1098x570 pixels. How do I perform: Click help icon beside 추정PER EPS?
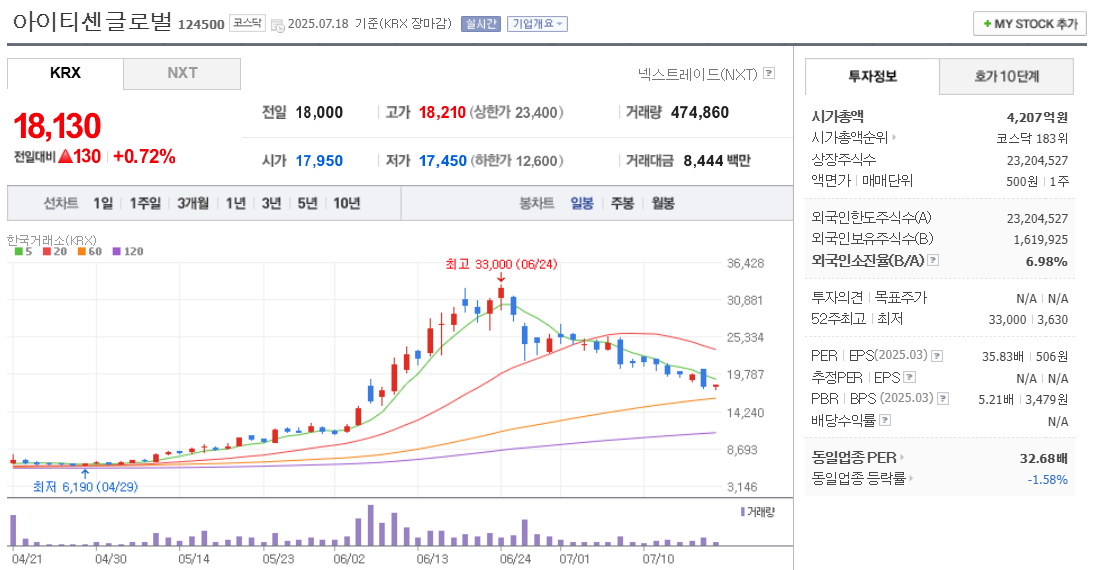(x=910, y=377)
